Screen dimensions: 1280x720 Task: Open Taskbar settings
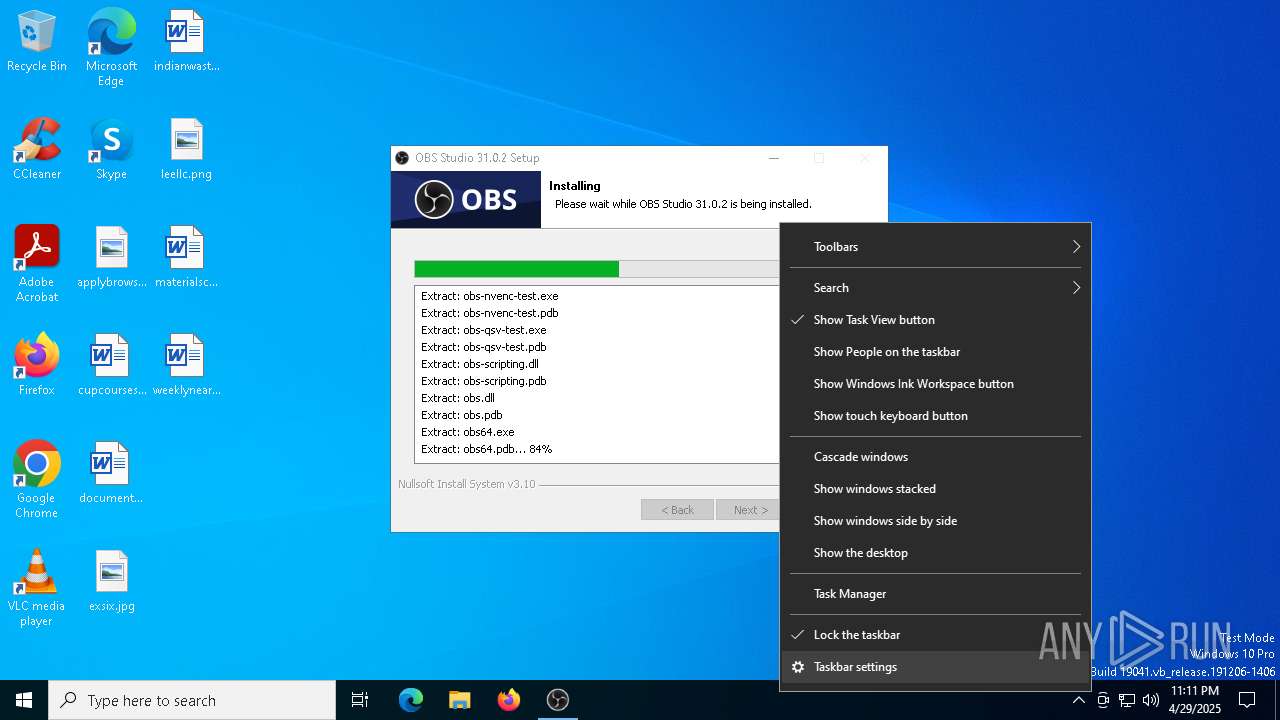[x=935, y=667]
